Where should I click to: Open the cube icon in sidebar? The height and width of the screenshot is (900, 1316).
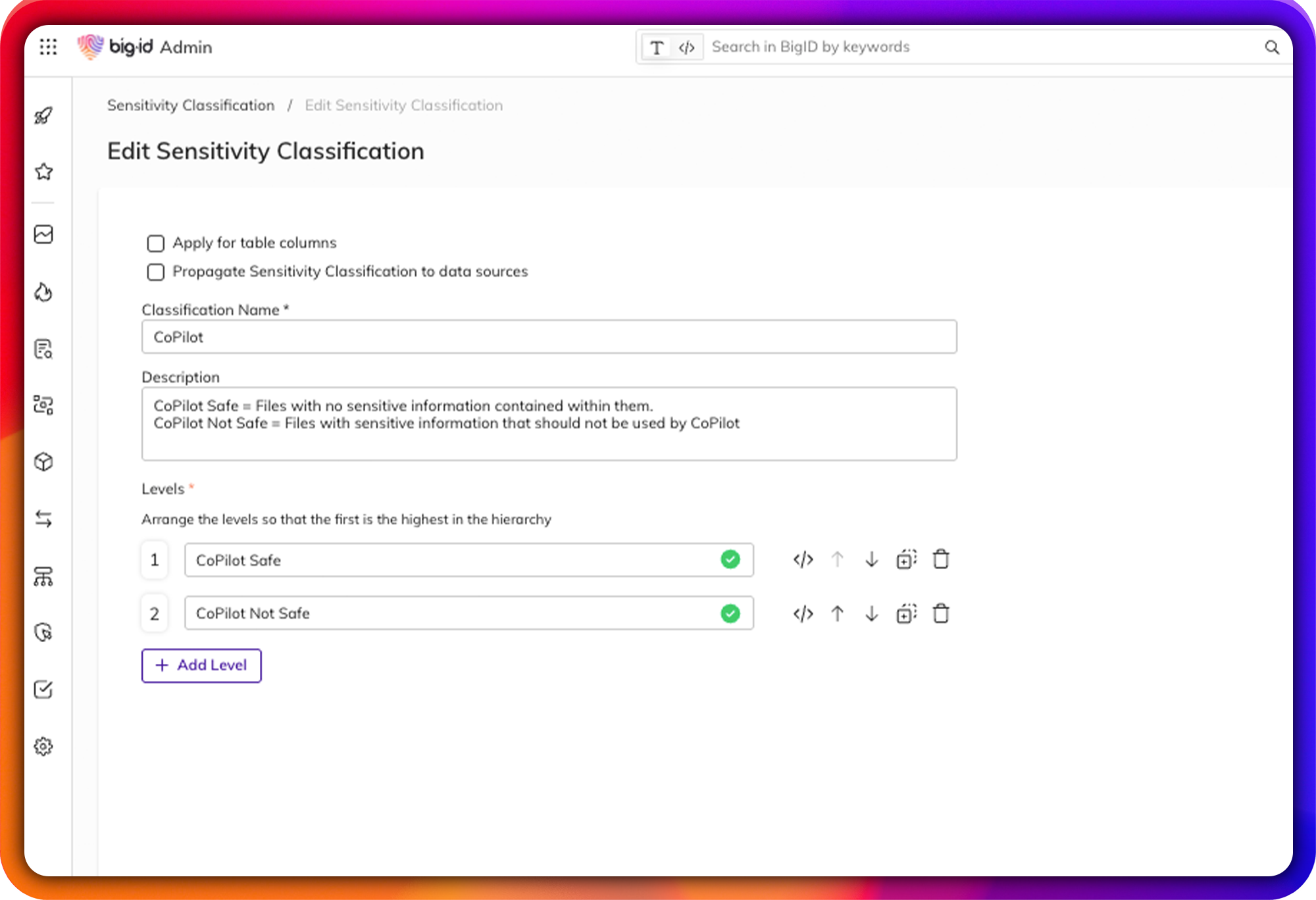pyautogui.click(x=43, y=462)
